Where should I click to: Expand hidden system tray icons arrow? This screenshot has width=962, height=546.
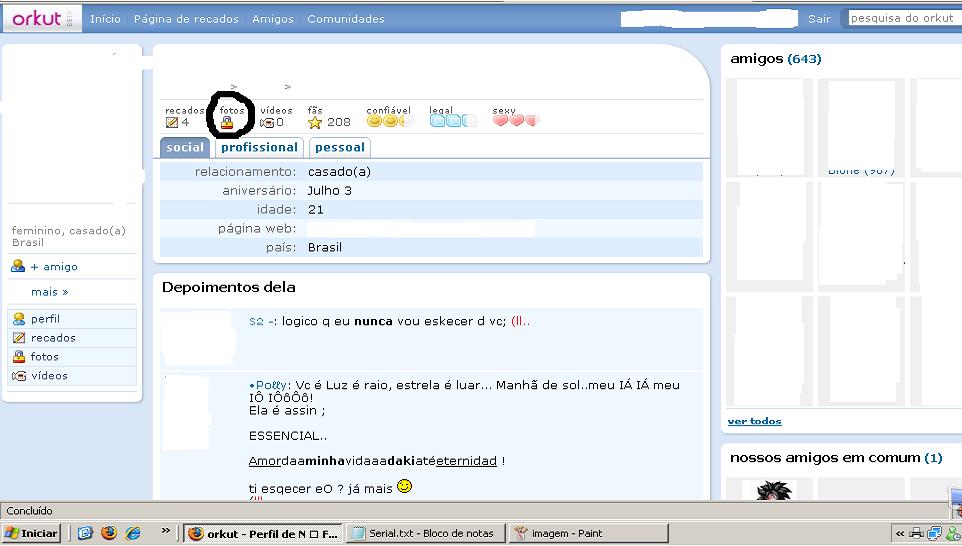899,533
